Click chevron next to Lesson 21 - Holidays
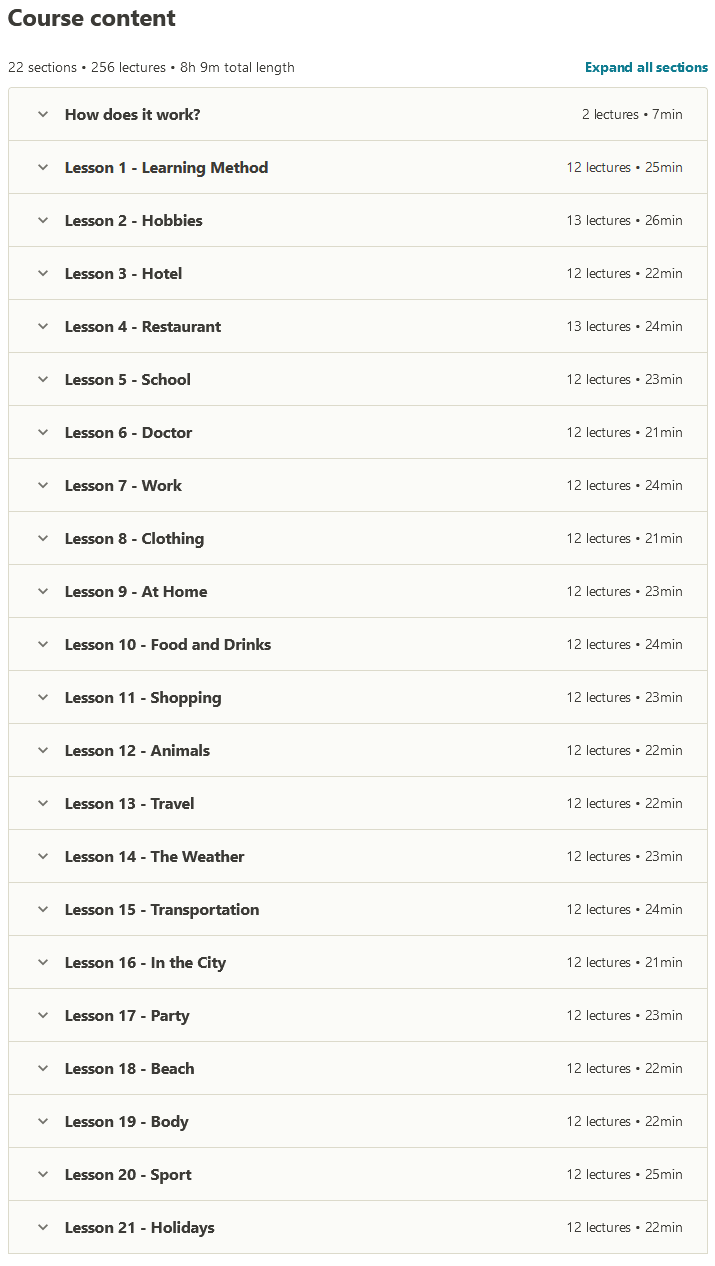 [x=43, y=1227]
